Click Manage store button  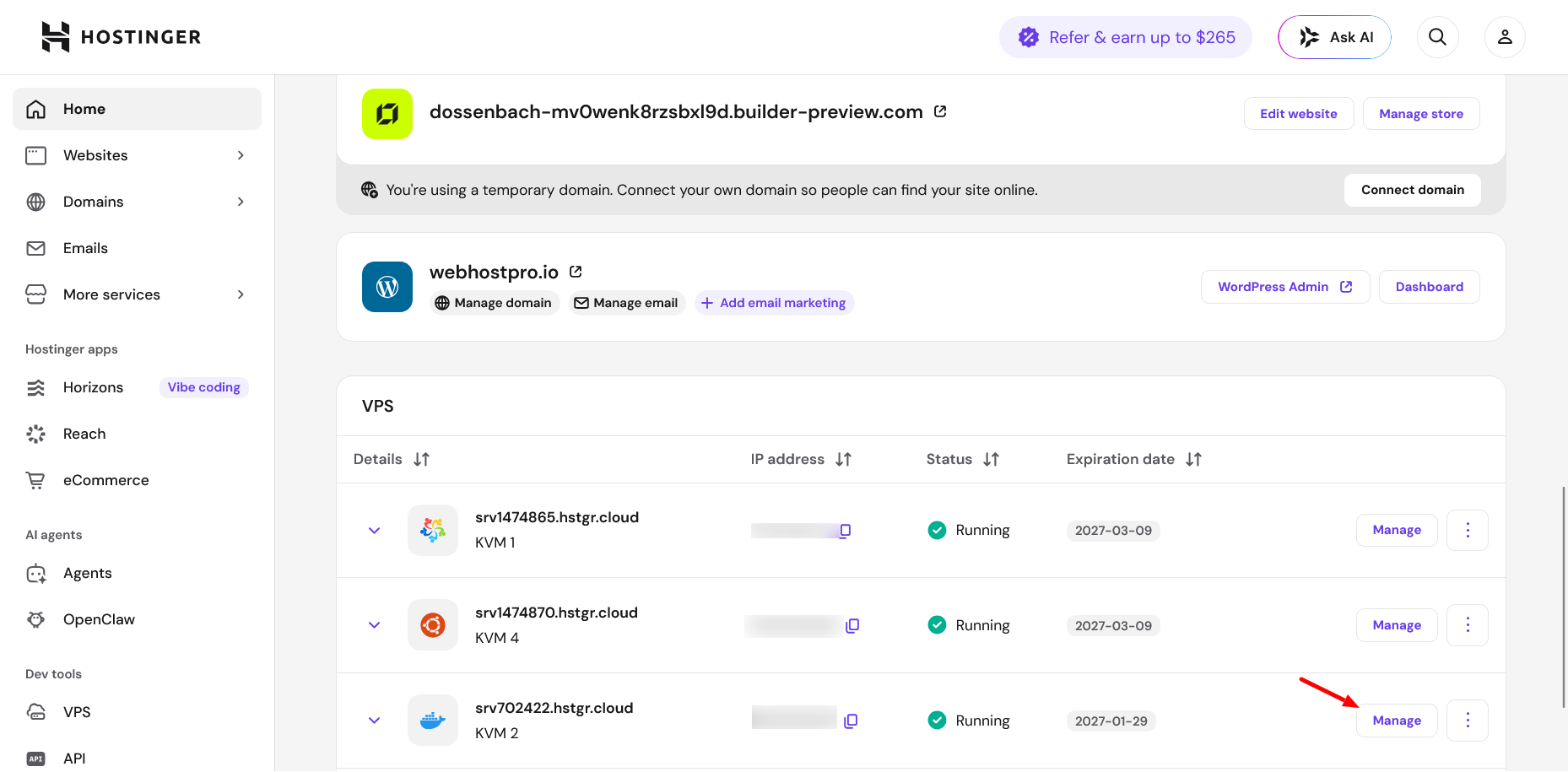(1421, 114)
